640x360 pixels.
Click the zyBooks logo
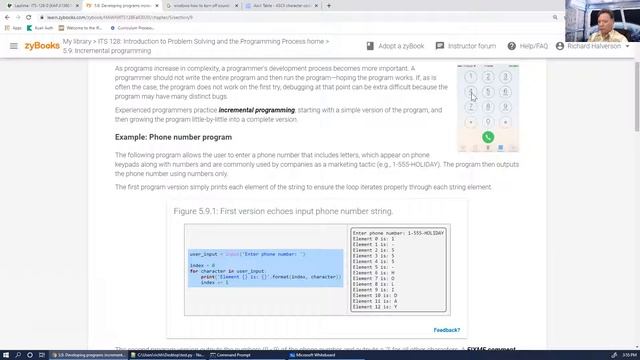point(42,46)
